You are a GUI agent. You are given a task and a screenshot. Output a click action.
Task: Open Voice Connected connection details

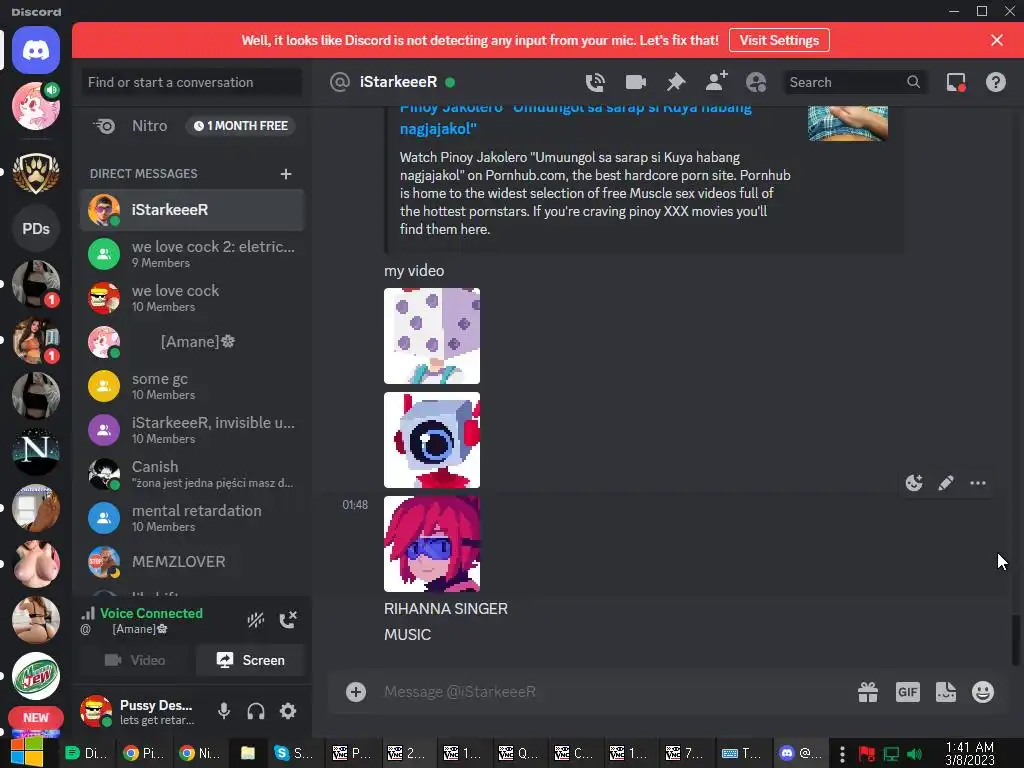151,613
